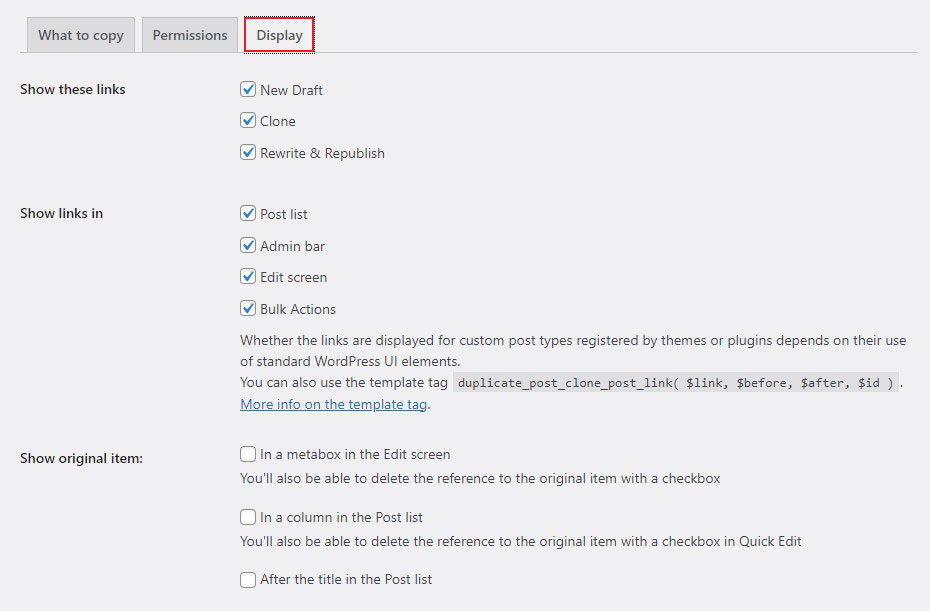The height and width of the screenshot is (611, 930).
Task: Toggle the Admin bar checkbox
Action: point(248,246)
